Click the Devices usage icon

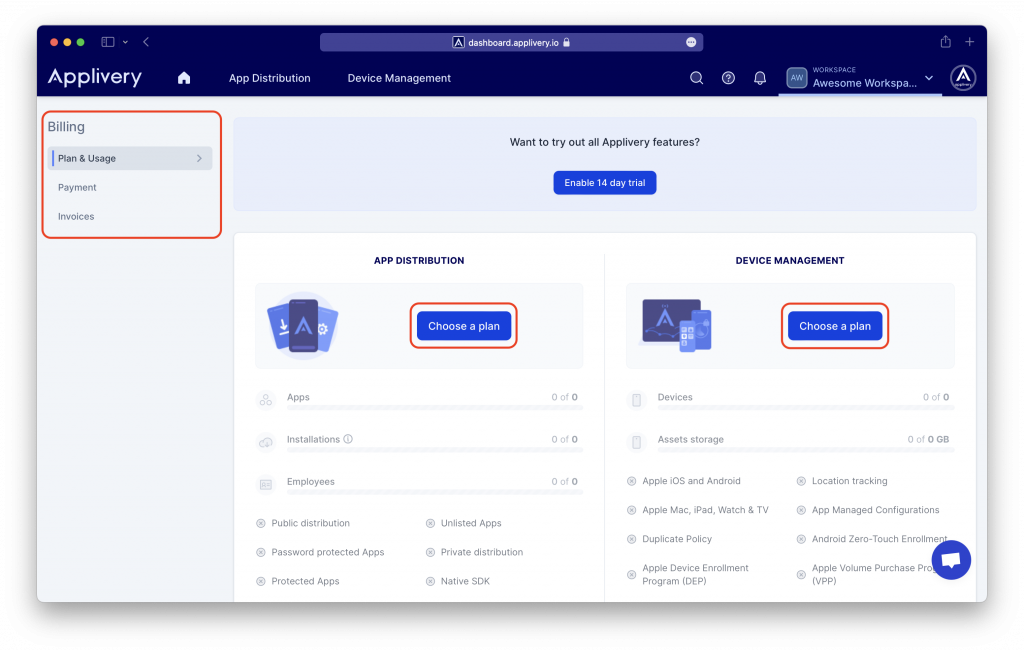point(637,400)
